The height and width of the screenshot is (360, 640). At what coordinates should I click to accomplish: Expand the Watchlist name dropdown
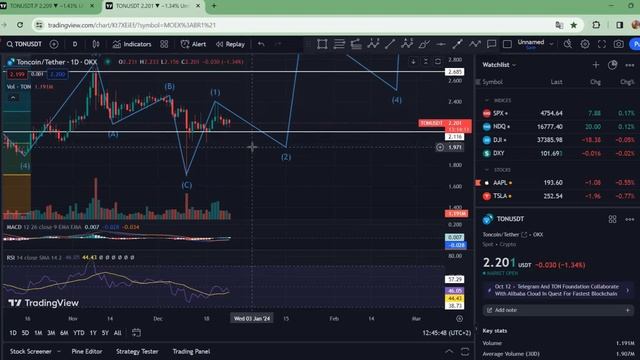tap(499, 65)
